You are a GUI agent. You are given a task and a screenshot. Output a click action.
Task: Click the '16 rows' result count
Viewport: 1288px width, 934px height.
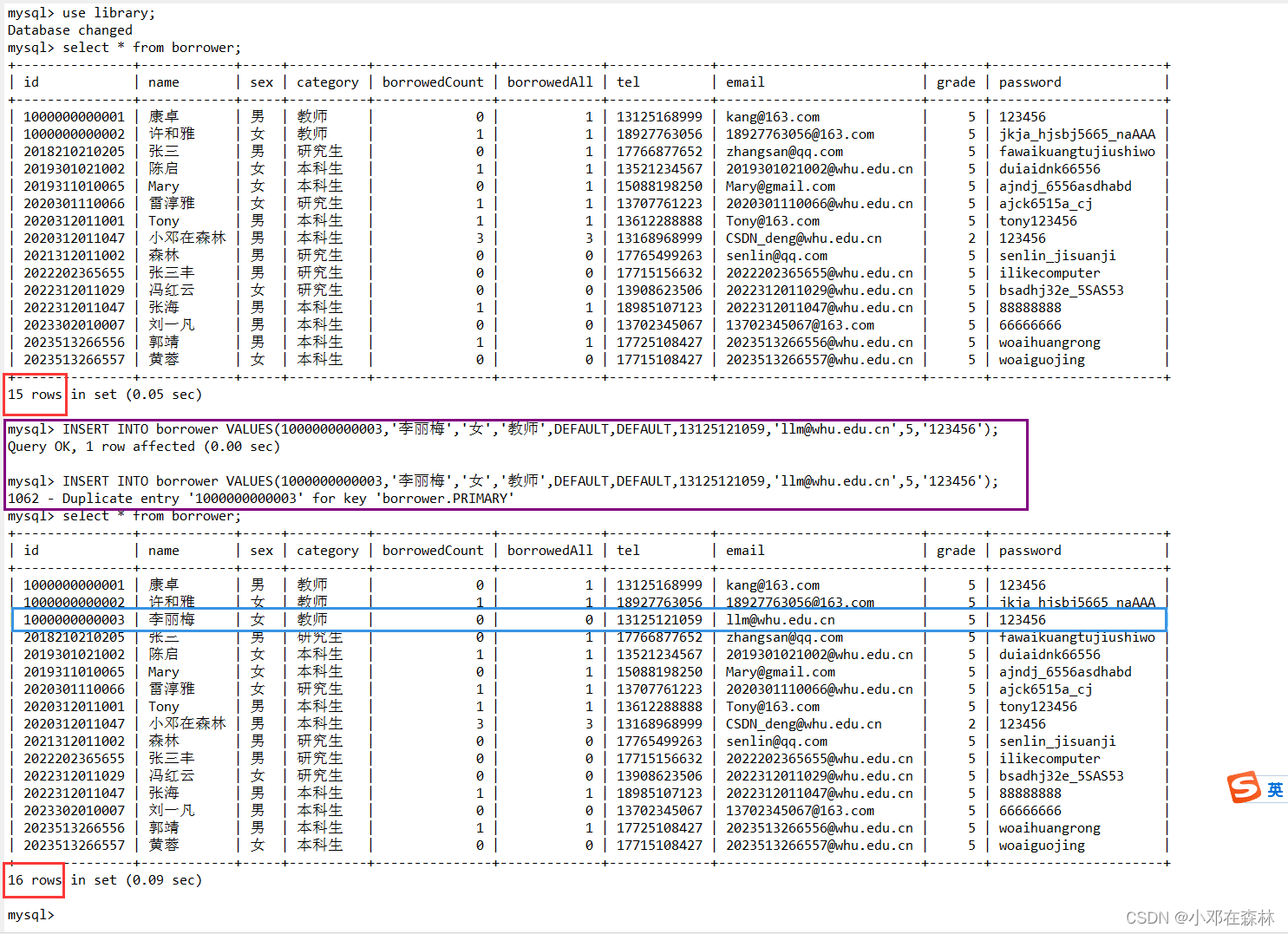tap(36, 880)
